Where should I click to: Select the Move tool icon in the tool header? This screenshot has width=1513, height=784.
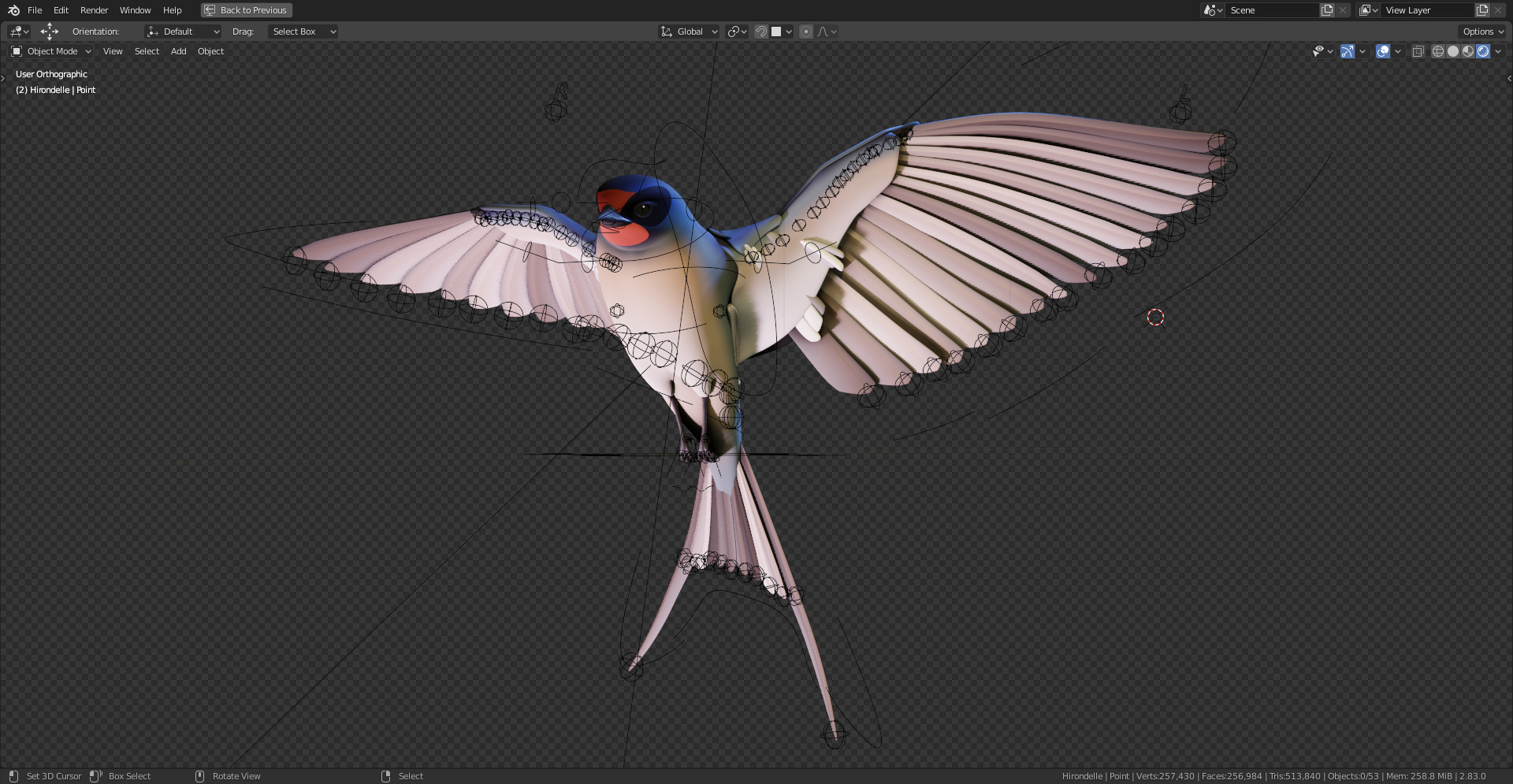49,32
